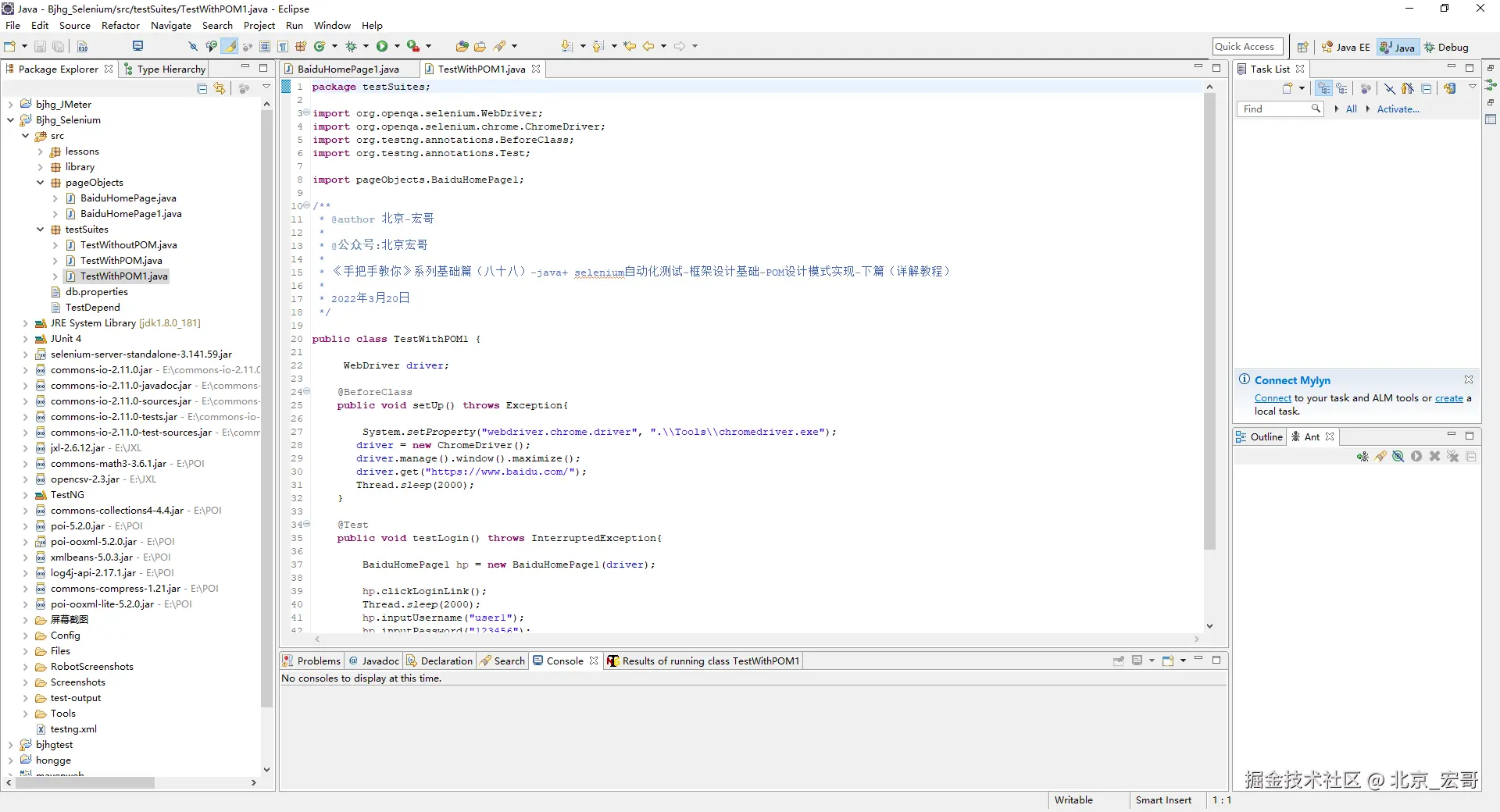Open the Run button dropdown arrow
Image resolution: width=1500 pixels, height=812 pixels.
(x=397, y=47)
